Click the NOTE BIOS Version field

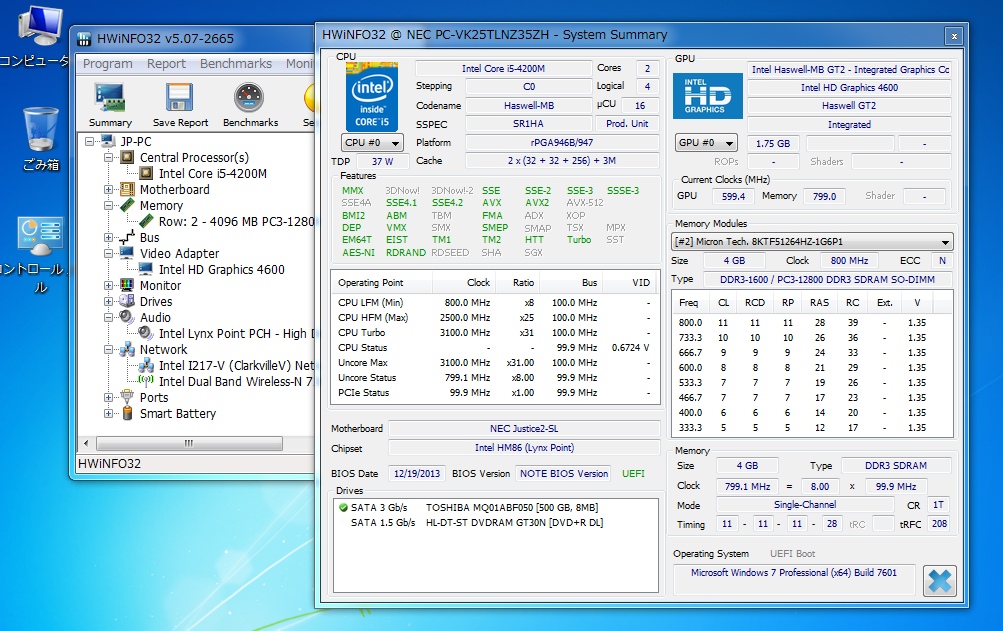(564, 474)
